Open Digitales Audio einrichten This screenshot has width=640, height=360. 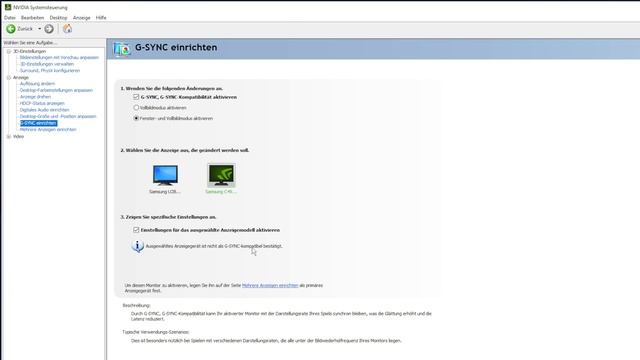(x=44, y=110)
